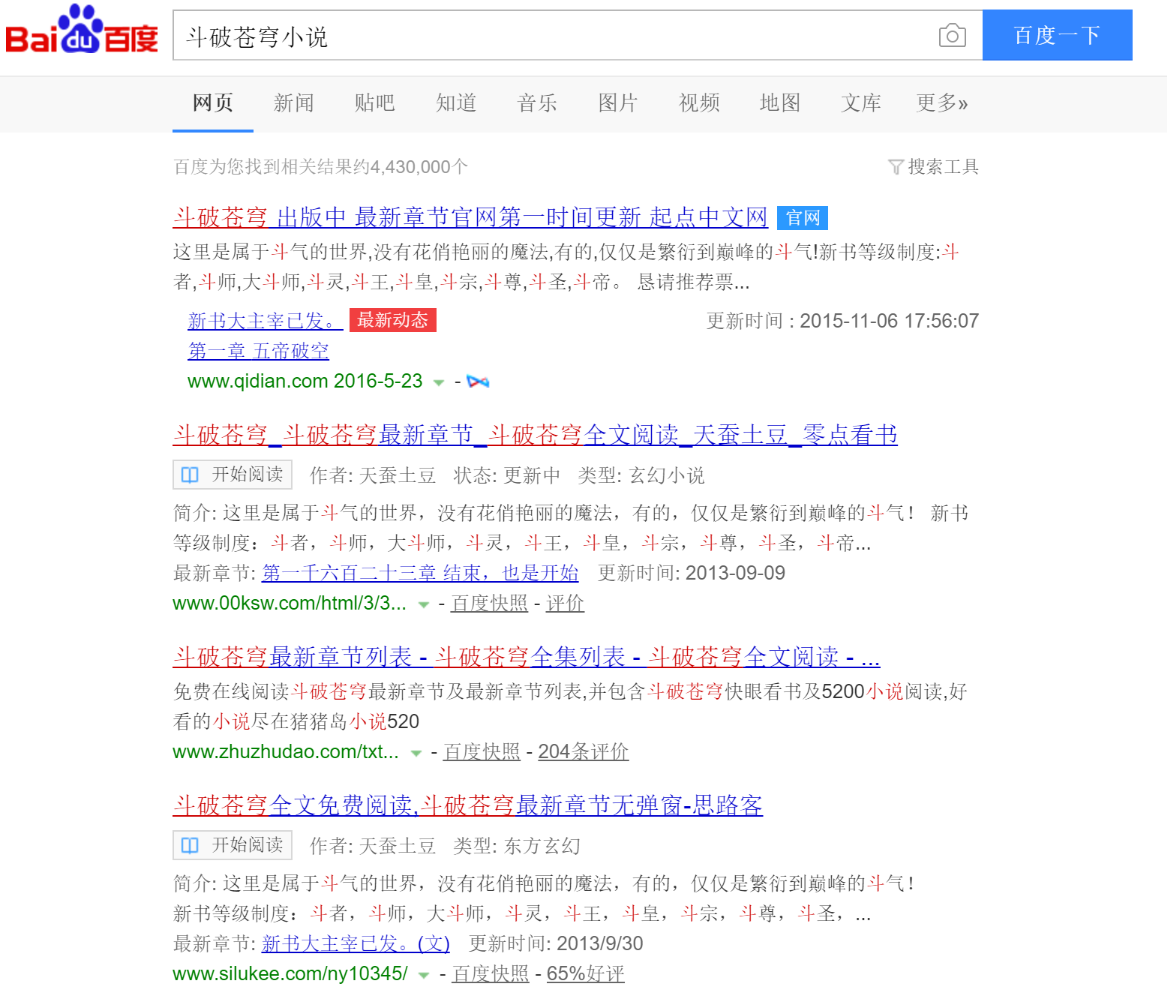Screen dimensions: 1167x997
Task: Open 零点看书 斗破苍穹 result title
Action: click(535, 435)
